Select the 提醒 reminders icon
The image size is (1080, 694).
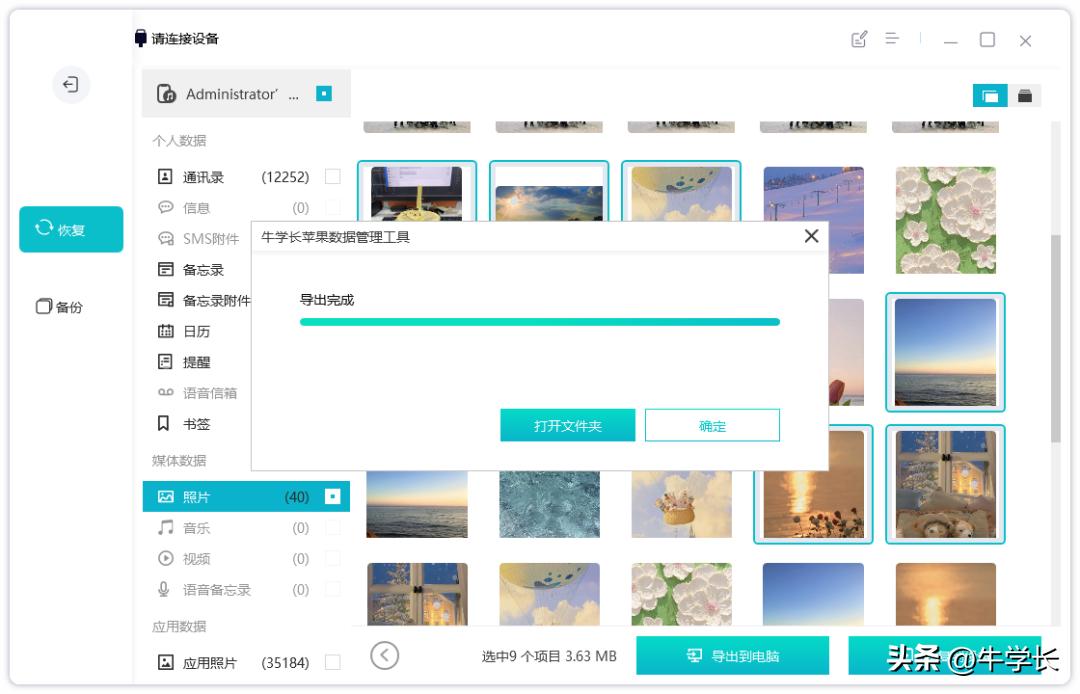(166, 362)
